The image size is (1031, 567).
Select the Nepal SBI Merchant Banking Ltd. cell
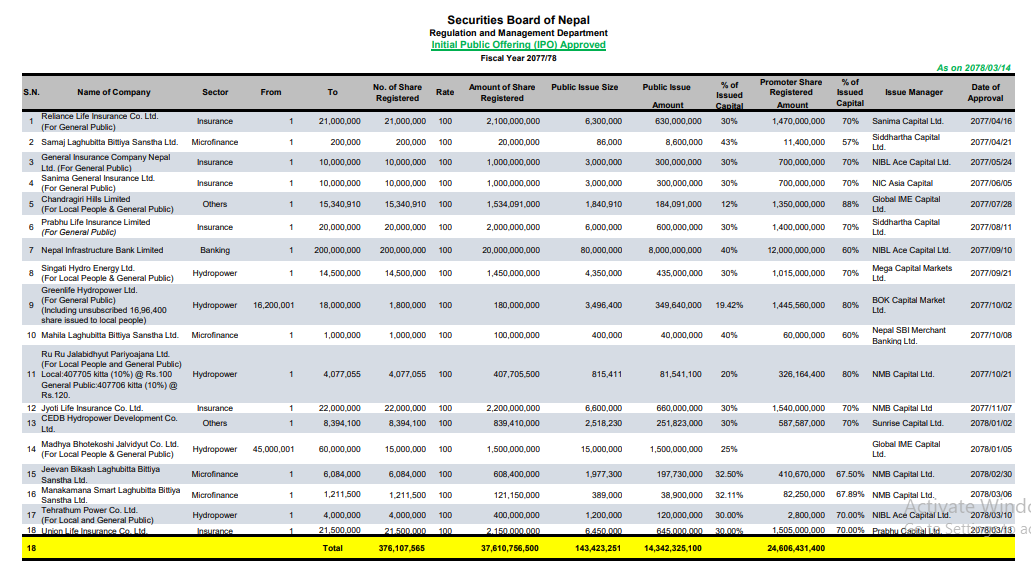click(908, 335)
